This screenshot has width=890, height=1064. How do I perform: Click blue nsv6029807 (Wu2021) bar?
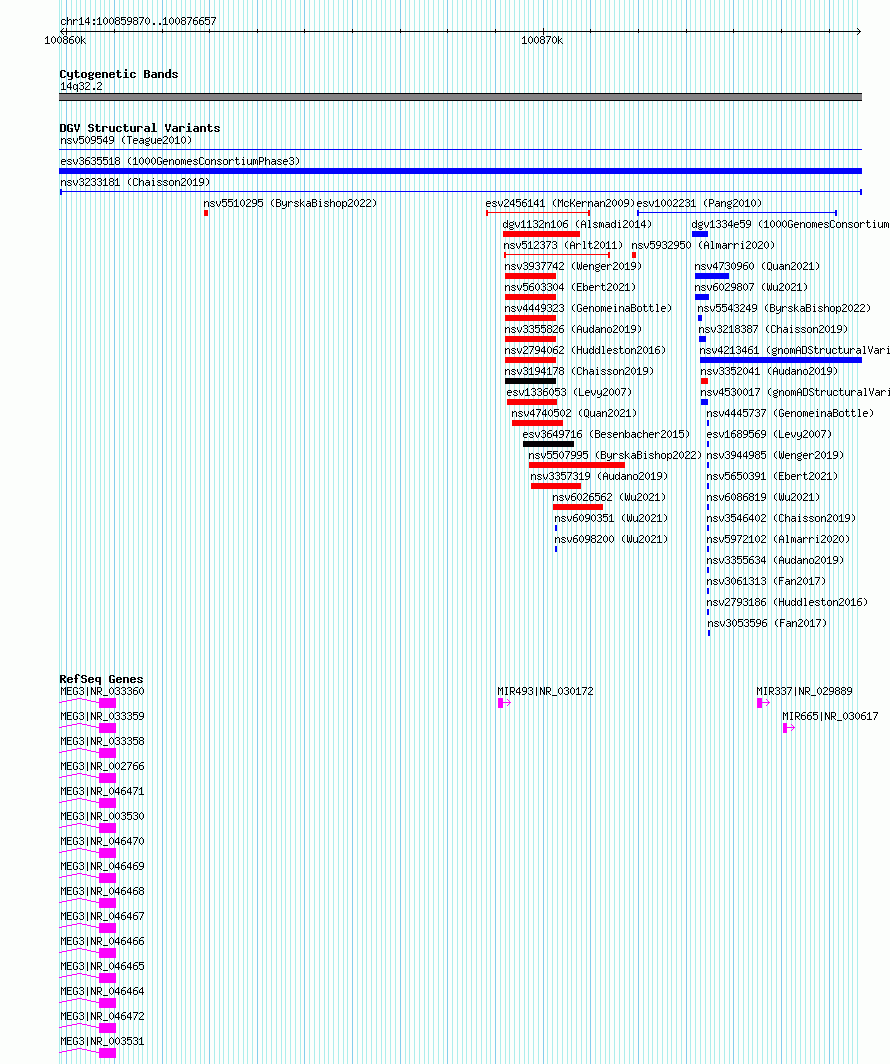tap(702, 297)
